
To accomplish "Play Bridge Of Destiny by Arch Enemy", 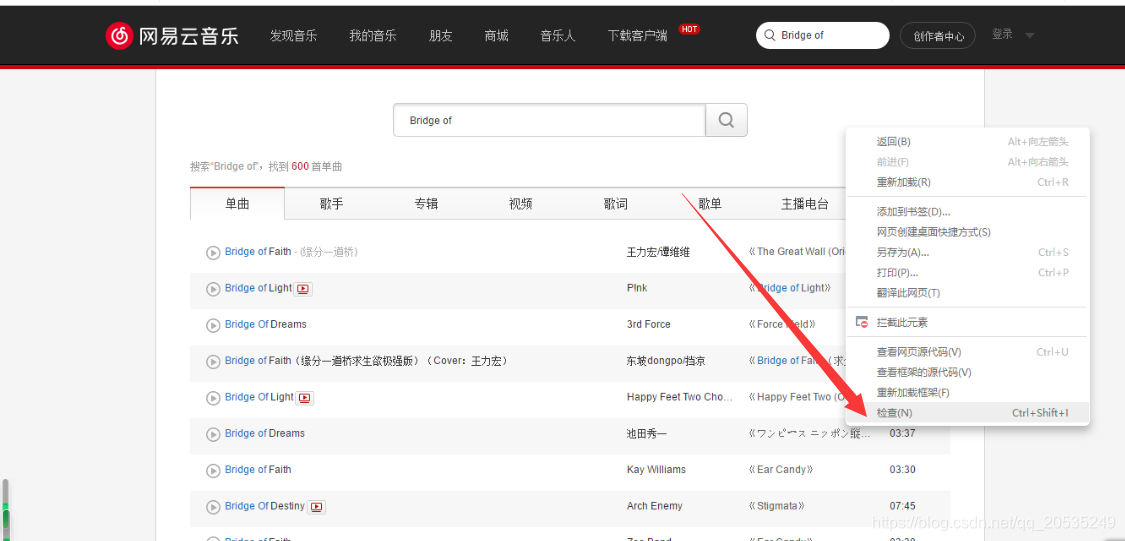I will [213, 507].
